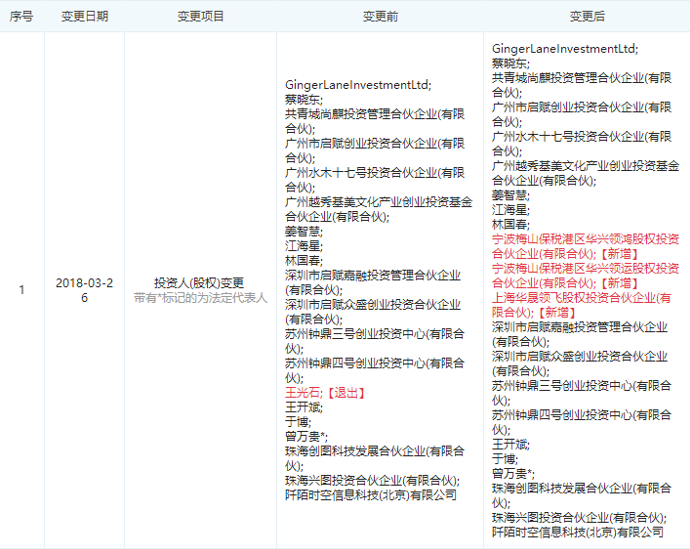Screen dimensions: 690x549
Task: Click the 序号 column header
Action: [21, 16]
